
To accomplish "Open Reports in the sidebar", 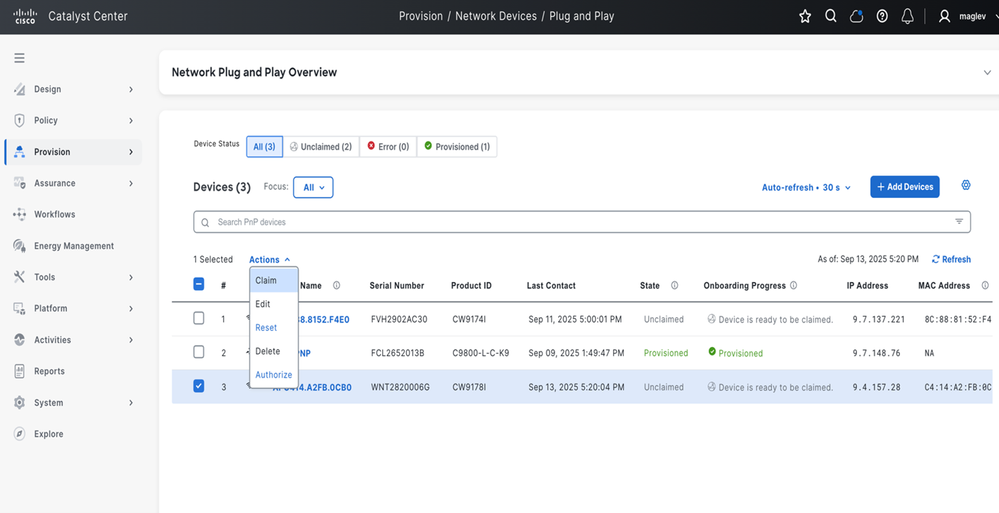I will 49,371.
